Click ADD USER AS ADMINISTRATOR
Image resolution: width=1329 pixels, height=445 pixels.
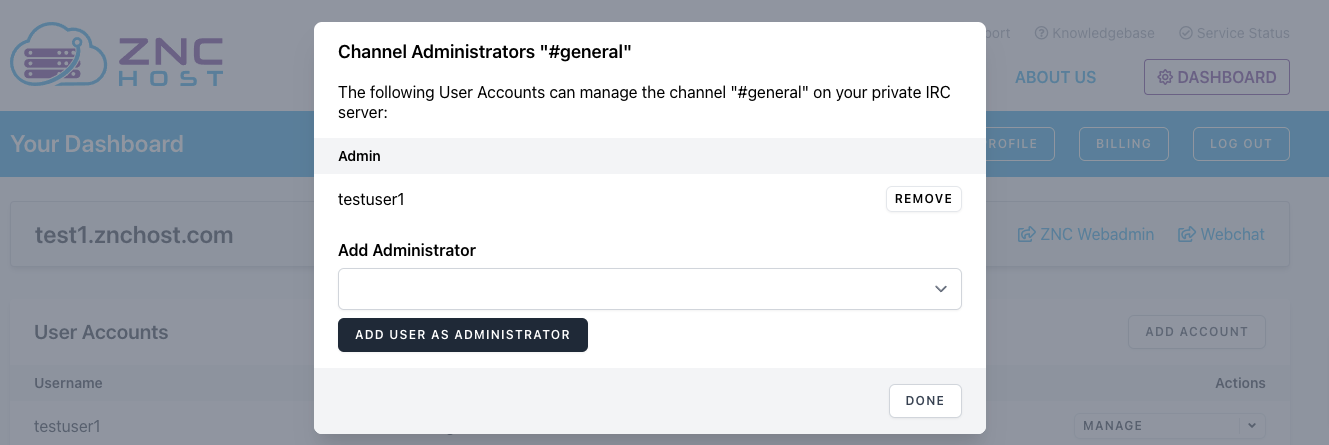coord(462,335)
